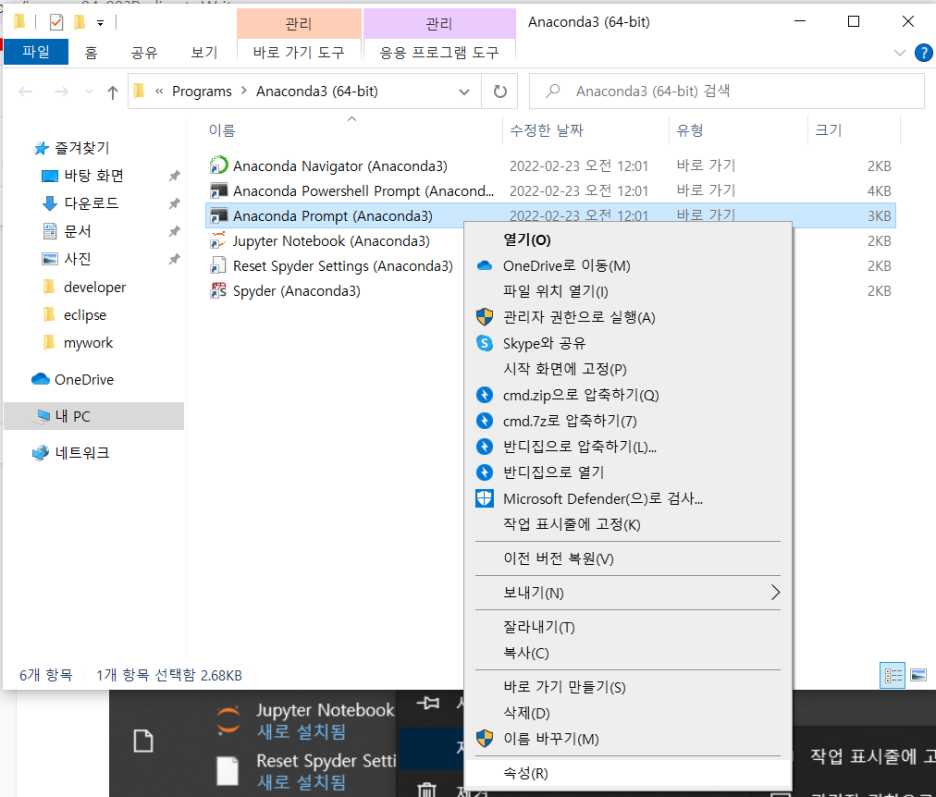Switch to details view icon in status bar
This screenshot has width=936, height=797.
(x=892, y=675)
